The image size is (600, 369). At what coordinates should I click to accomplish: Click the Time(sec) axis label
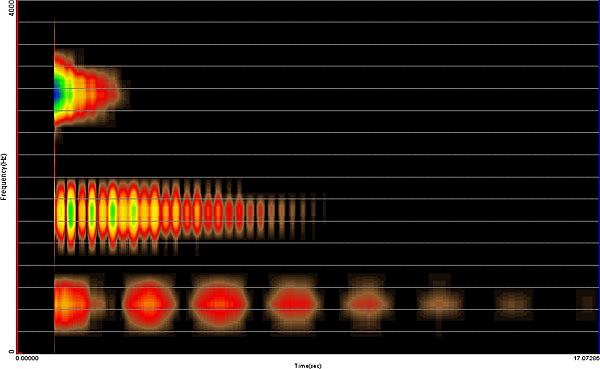point(308,366)
